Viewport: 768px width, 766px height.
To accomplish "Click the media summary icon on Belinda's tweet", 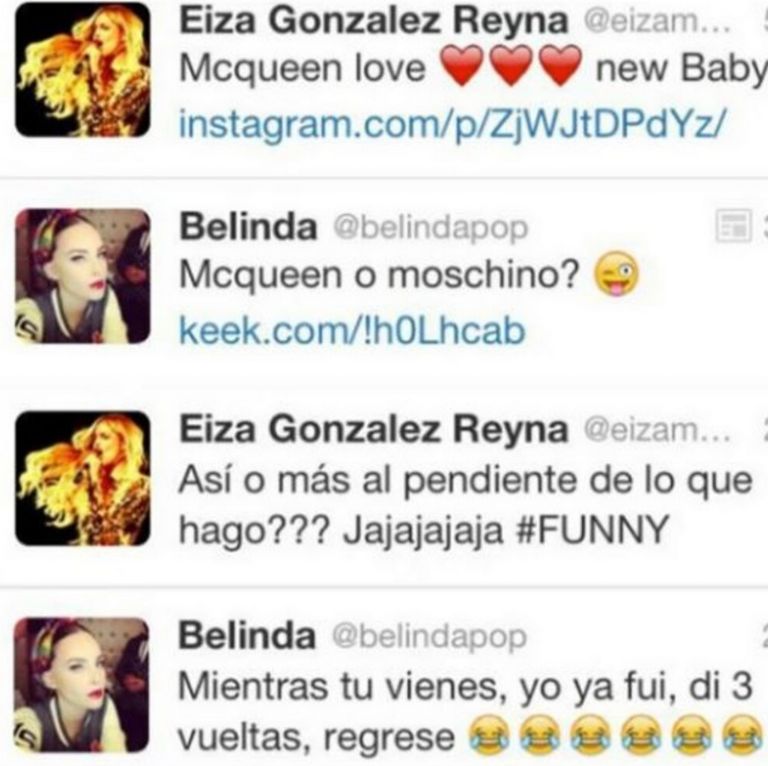I will pos(733,226).
